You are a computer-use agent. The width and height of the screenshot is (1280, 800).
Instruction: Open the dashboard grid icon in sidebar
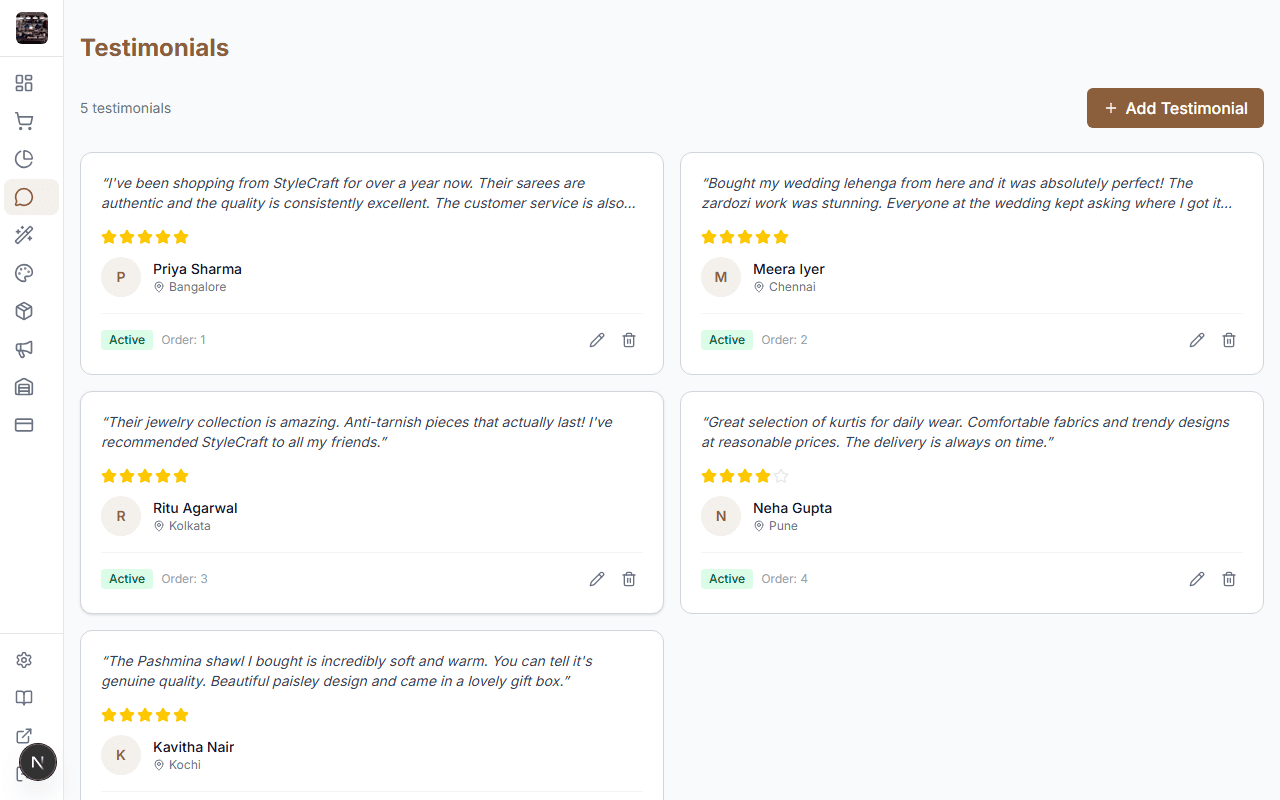pyautogui.click(x=24, y=83)
